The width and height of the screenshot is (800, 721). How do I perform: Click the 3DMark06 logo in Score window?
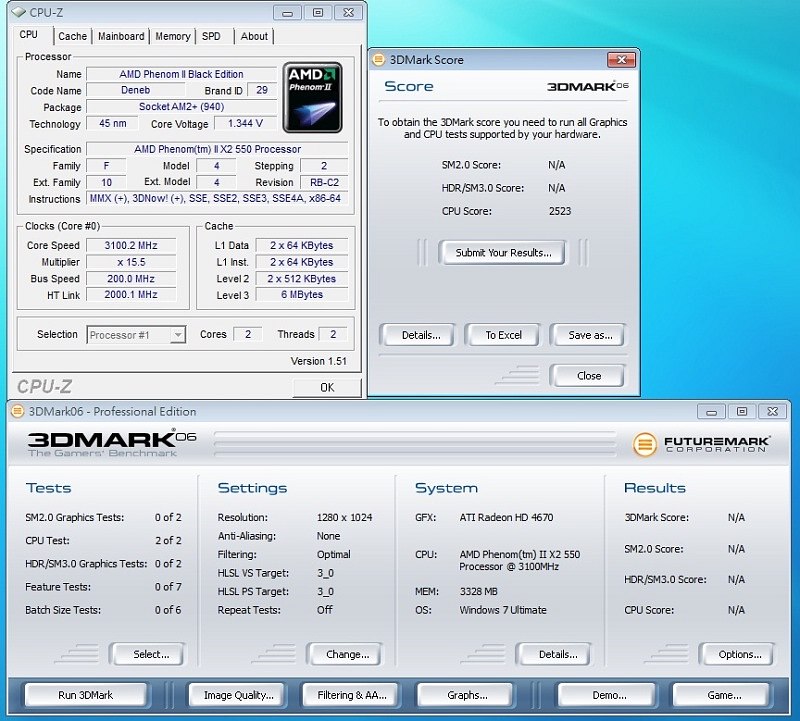pyautogui.click(x=588, y=86)
